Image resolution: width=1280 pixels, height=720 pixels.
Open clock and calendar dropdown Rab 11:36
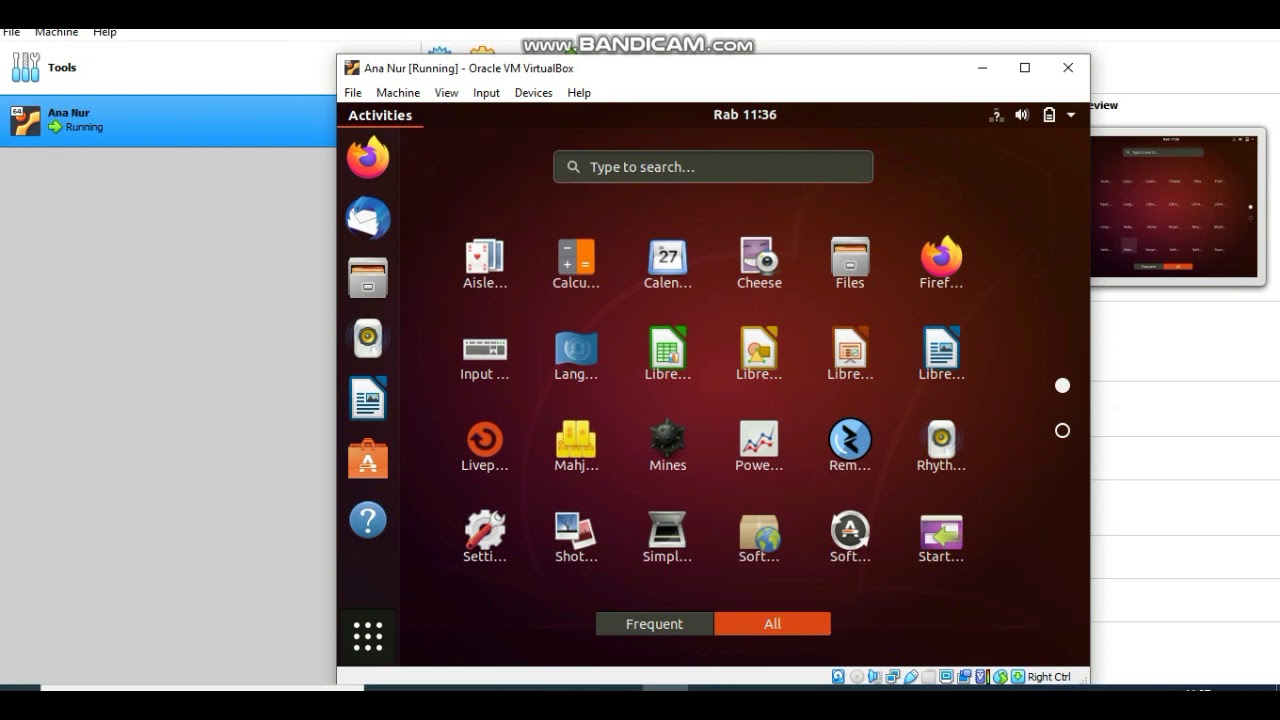[745, 115]
